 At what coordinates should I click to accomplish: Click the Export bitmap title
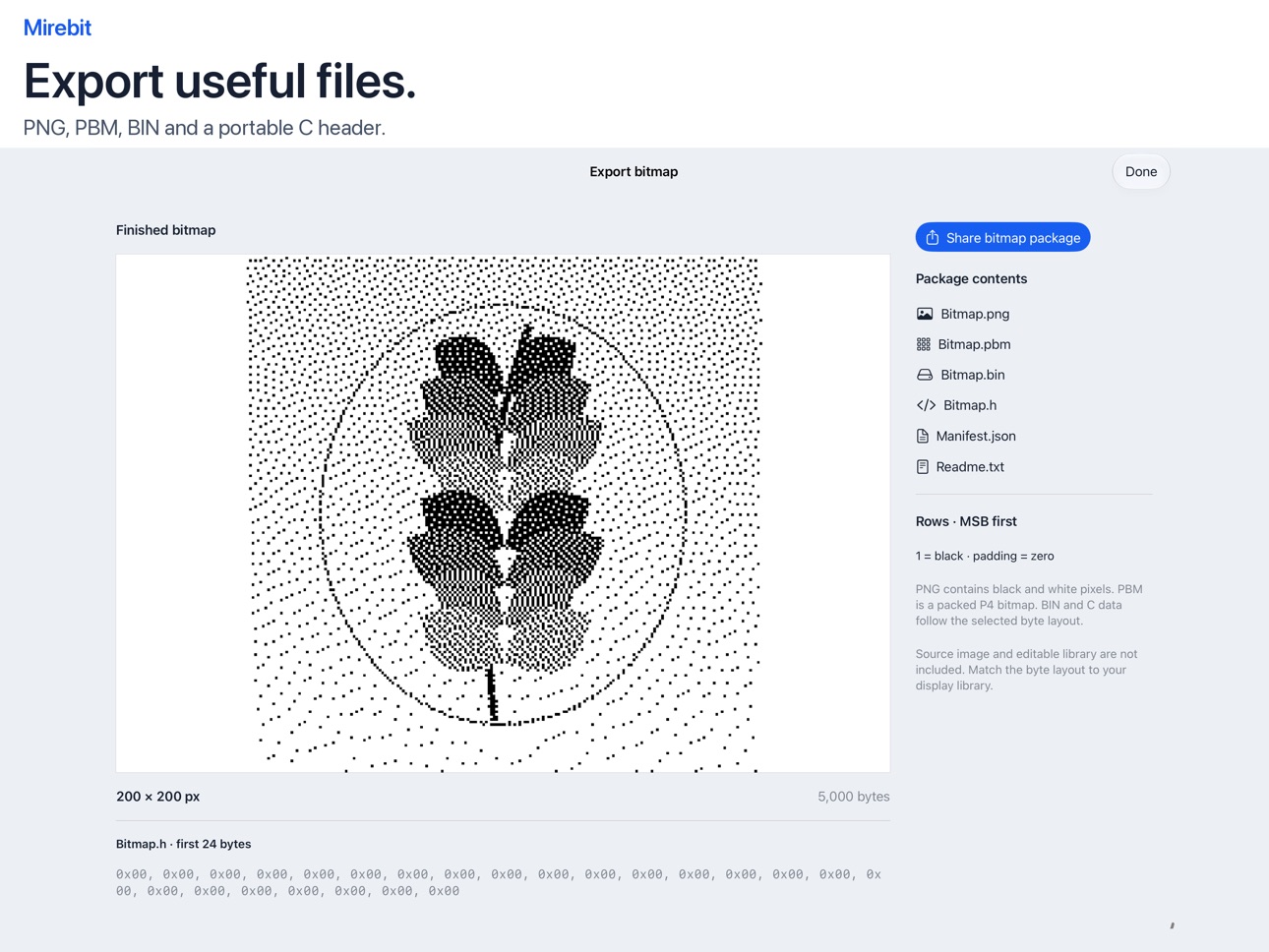pyautogui.click(x=634, y=171)
